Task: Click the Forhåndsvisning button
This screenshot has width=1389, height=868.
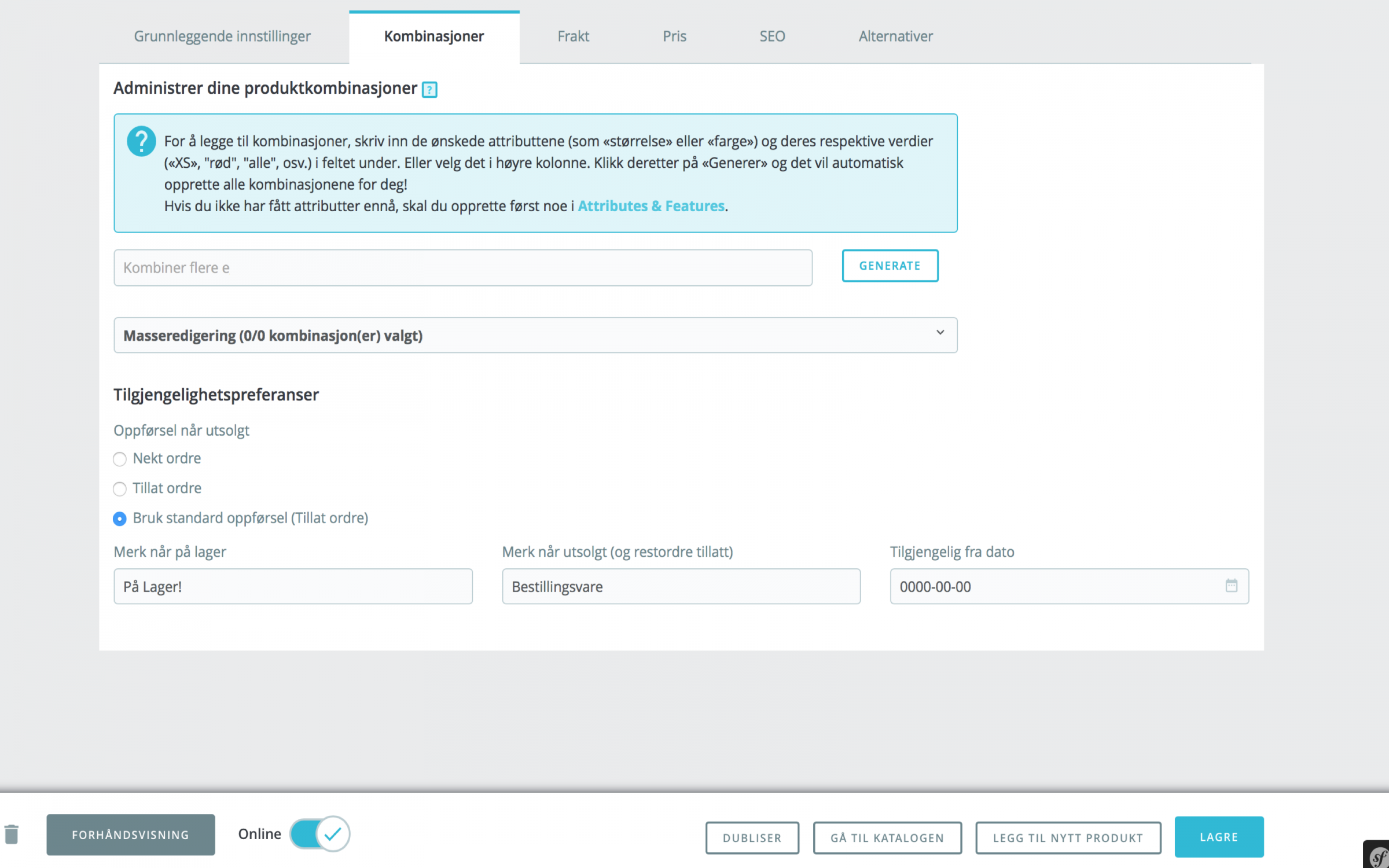Action: tap(131, 834)
